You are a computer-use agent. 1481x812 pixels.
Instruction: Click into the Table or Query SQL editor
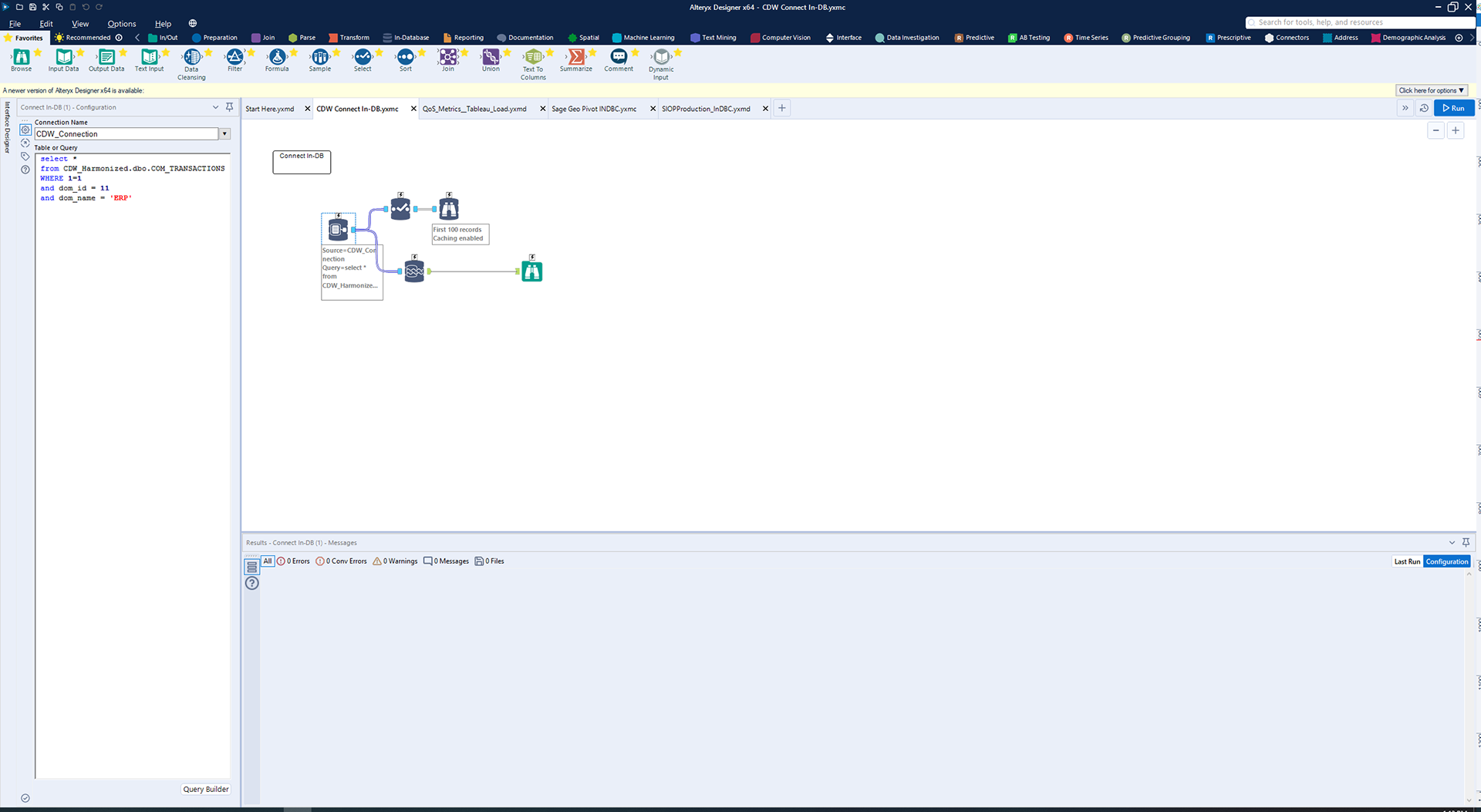pyautogui.click(x=133, y=465)
